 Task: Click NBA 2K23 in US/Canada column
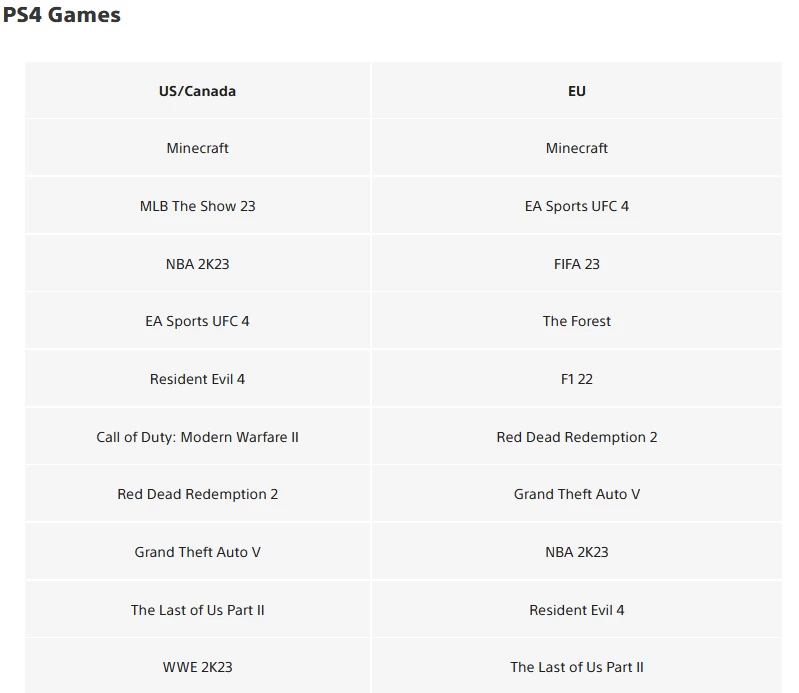197,264
